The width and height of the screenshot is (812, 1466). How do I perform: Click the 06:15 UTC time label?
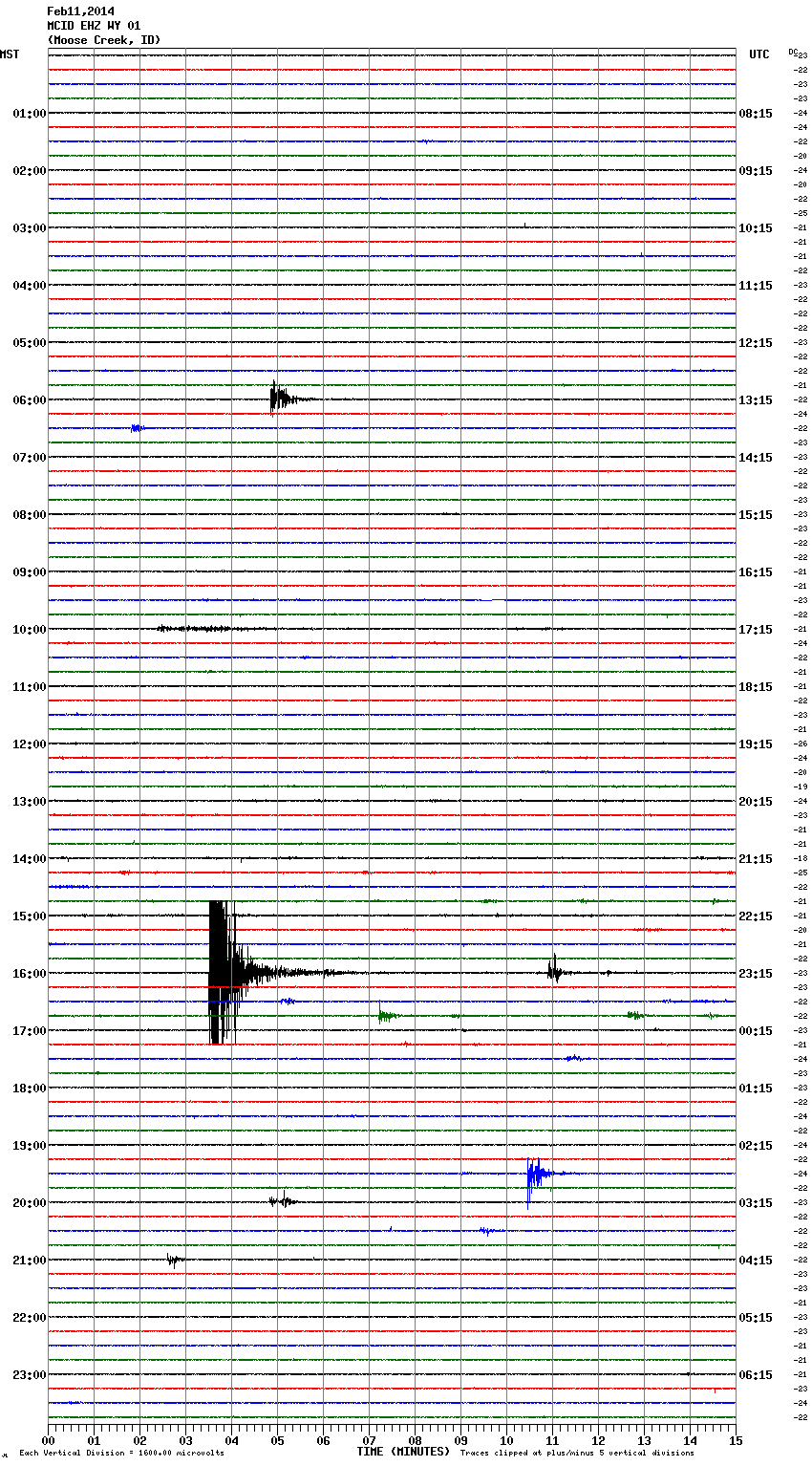[x=756, y=1375]
